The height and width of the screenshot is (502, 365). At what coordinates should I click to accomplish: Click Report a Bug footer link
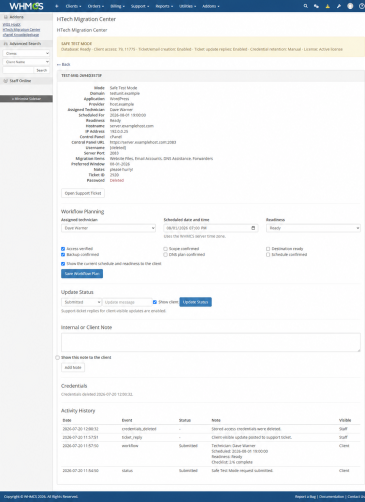point(305,497)
